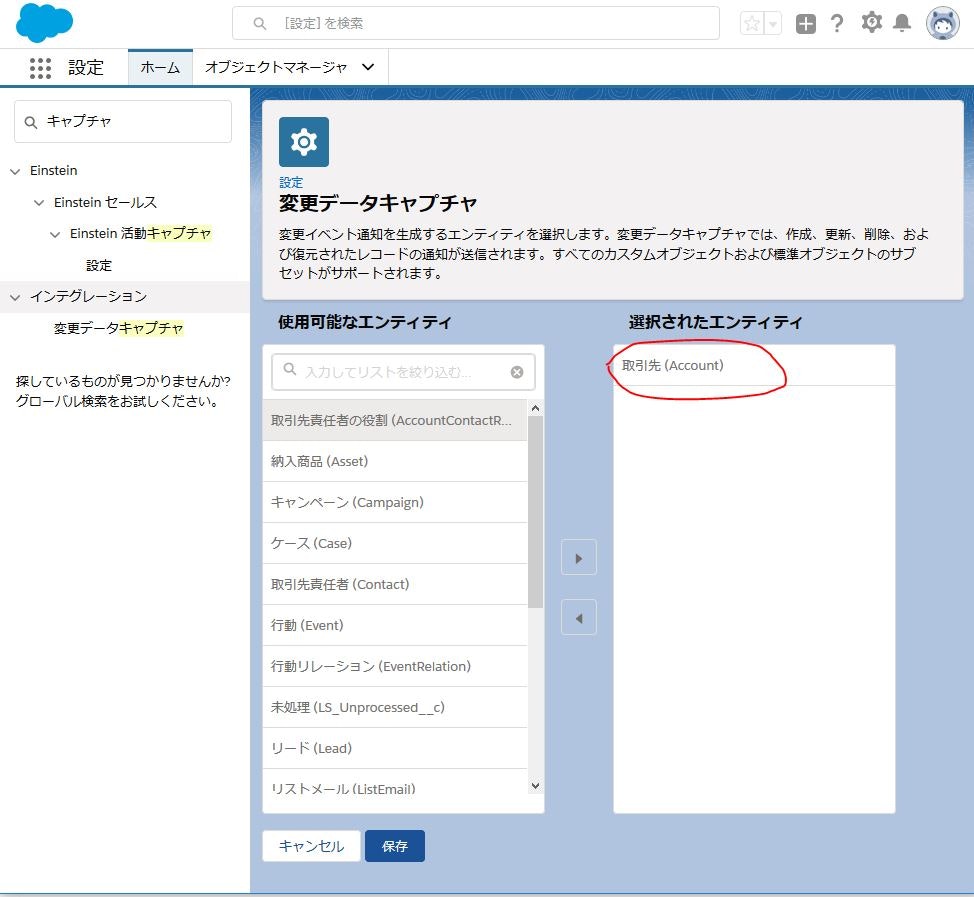Open help with the question mark icon
Viewport: 974px width, 897px height.
pyautogui.click(x=837, y=22)
